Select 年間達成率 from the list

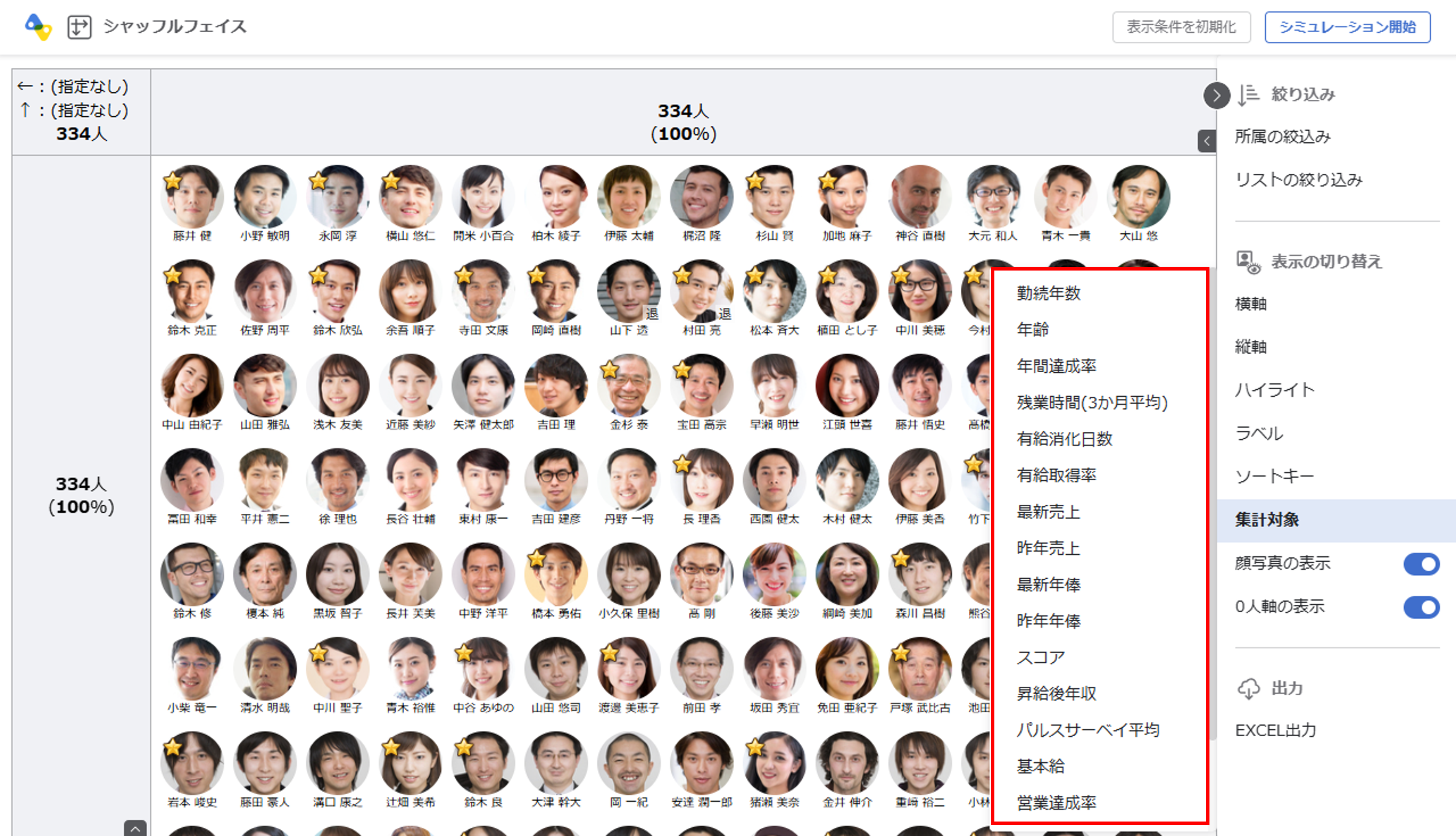click(1056, 366)
